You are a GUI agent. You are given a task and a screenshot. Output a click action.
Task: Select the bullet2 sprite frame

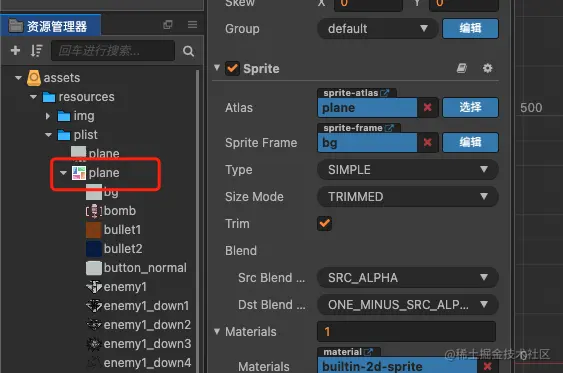click(114, 249)
